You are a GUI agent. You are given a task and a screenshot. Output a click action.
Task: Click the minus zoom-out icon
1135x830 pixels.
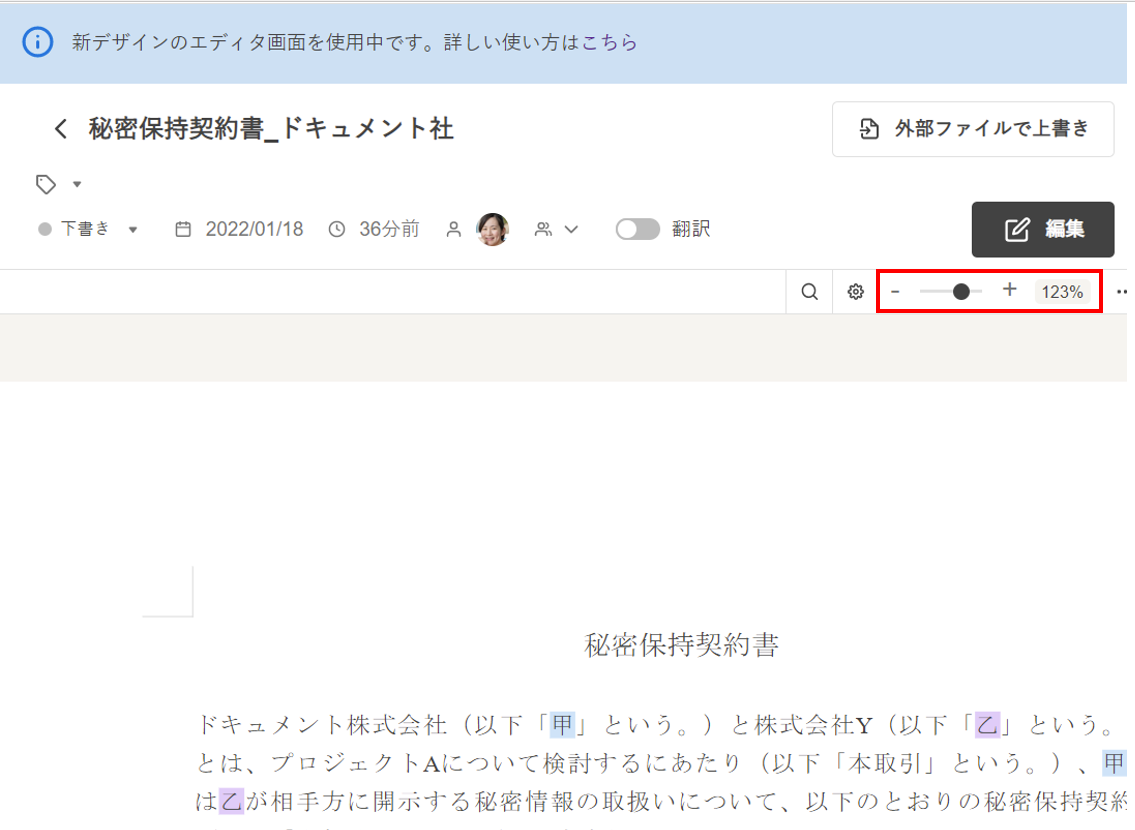[896, 291]
